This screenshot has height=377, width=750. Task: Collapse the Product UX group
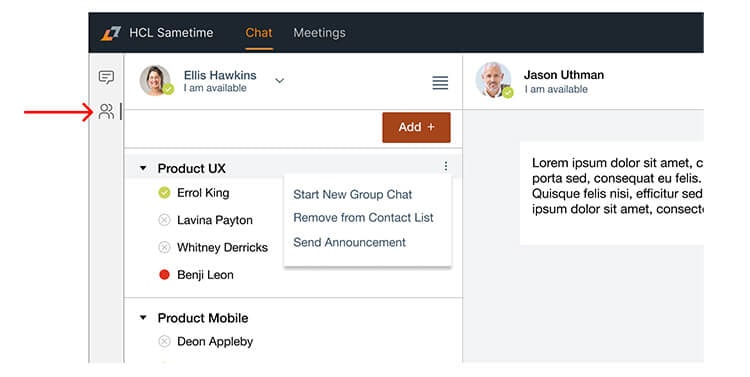pos(143,168)
